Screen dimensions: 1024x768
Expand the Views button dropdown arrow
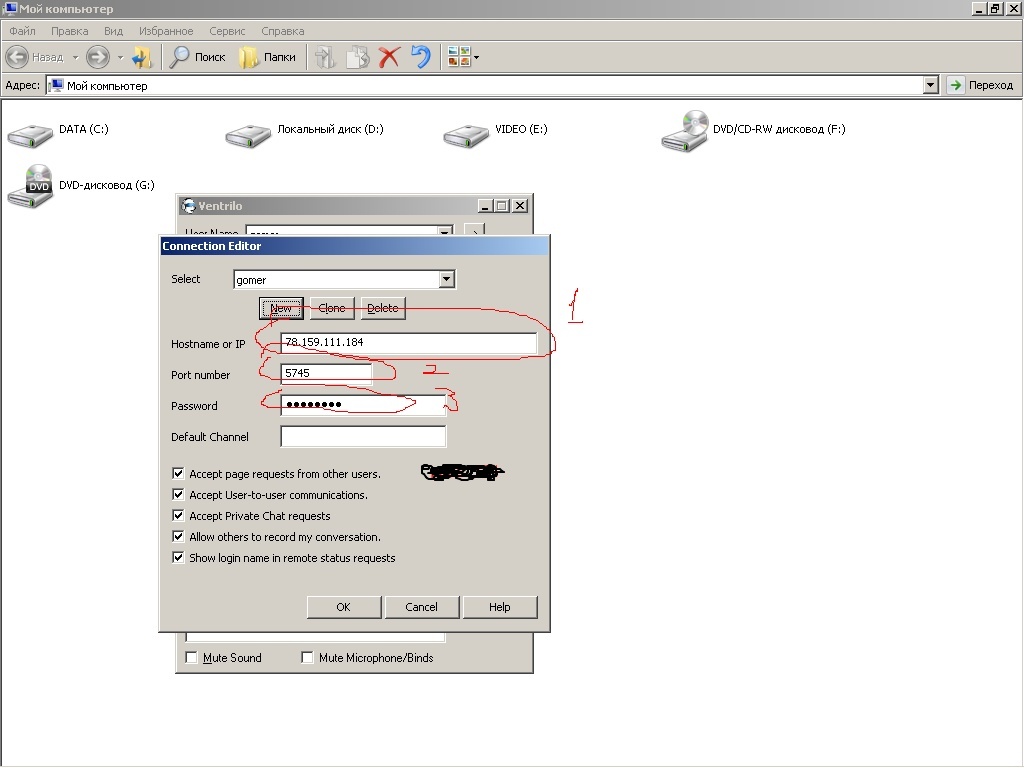[x=476, y=57]
